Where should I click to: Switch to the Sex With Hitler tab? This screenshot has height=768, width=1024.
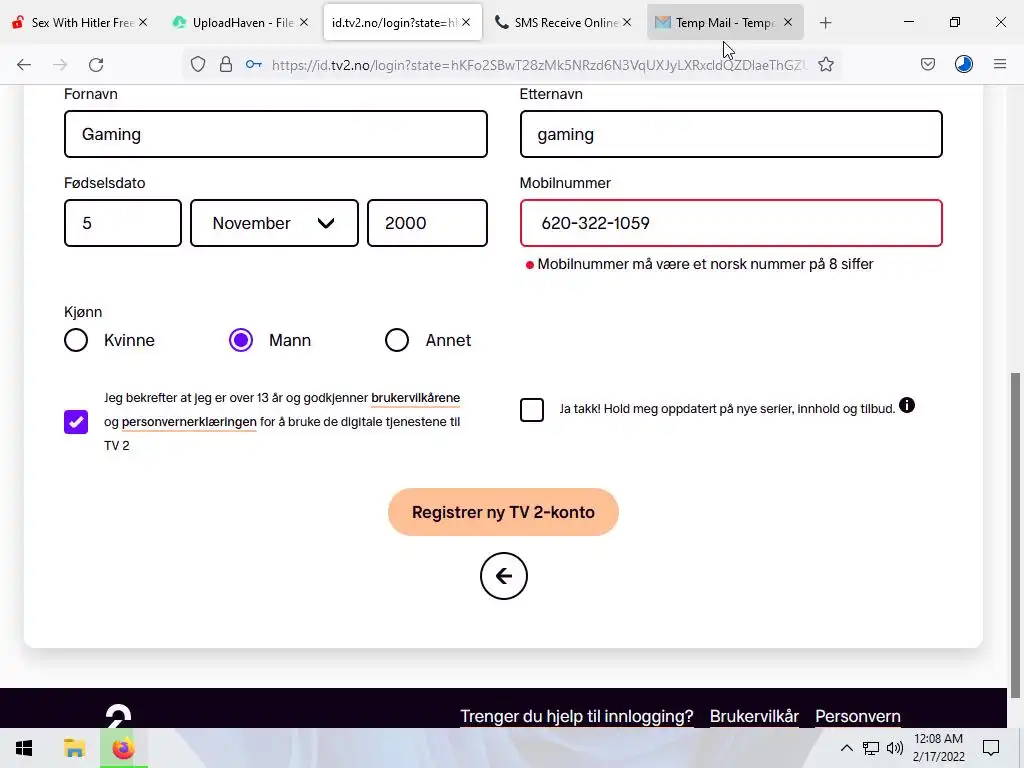point(82,23)
